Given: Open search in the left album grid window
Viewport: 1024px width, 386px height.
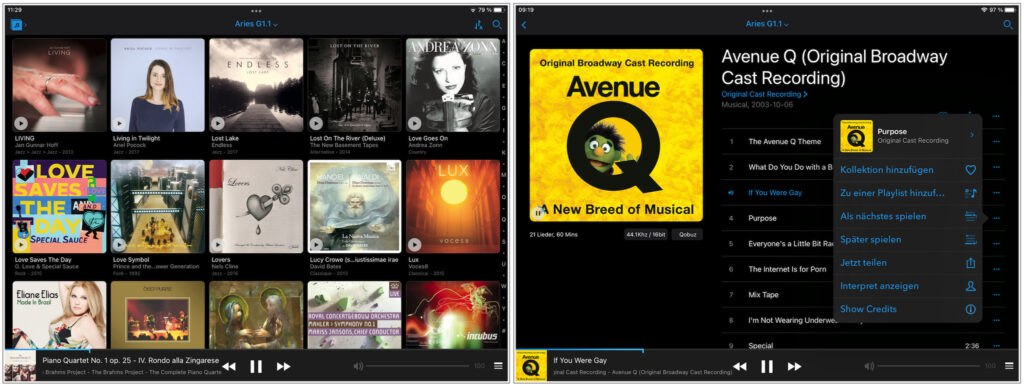Looking at the screenshot, I should click(x=497, y=25).
